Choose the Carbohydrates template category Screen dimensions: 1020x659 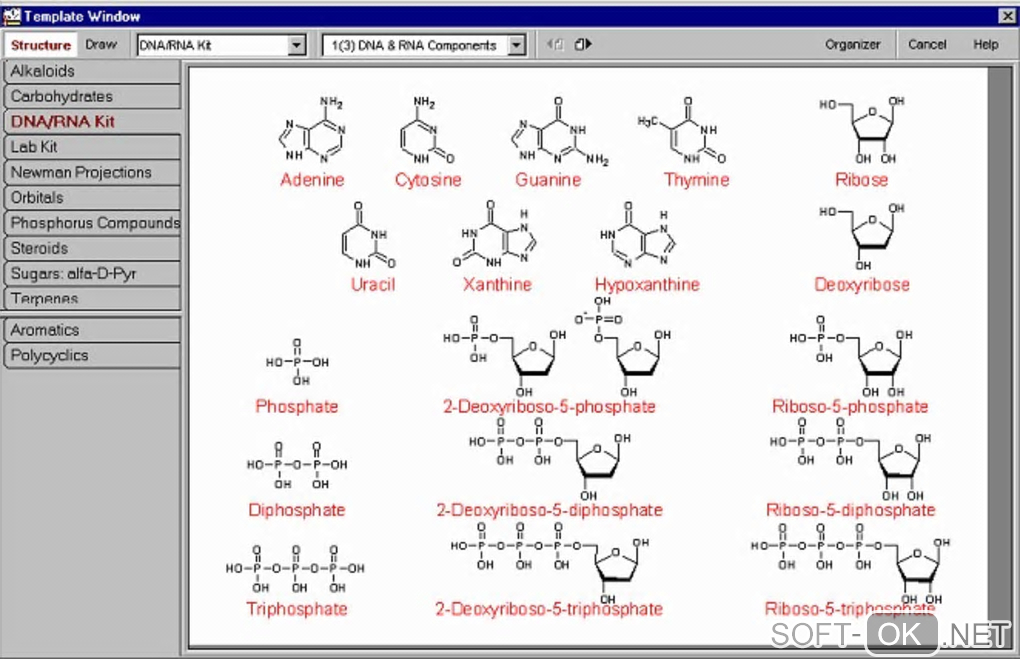[92, 96]
